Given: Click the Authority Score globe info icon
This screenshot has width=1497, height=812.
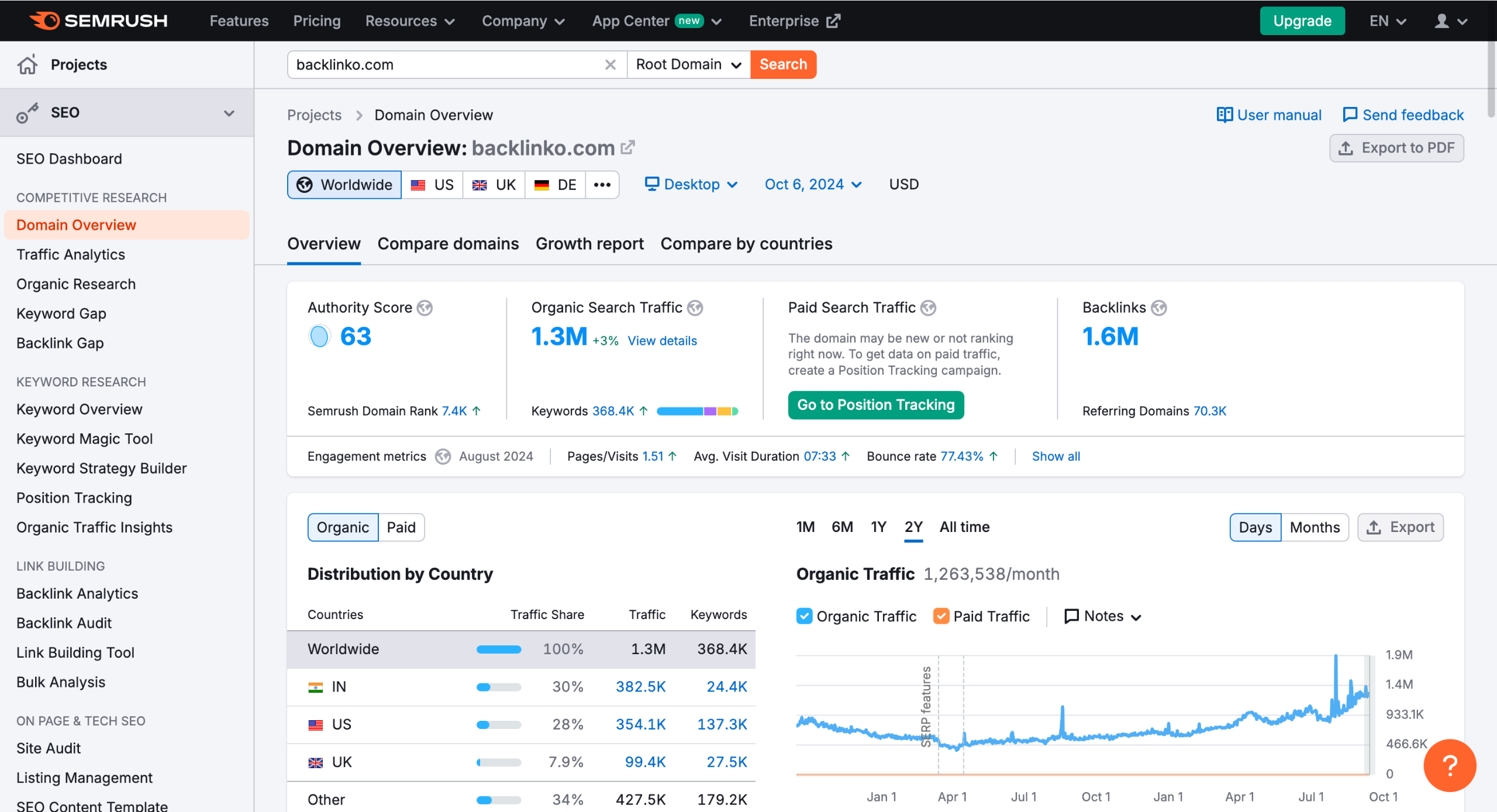Looking at the screenshot, I should click(x=425, y=307).
